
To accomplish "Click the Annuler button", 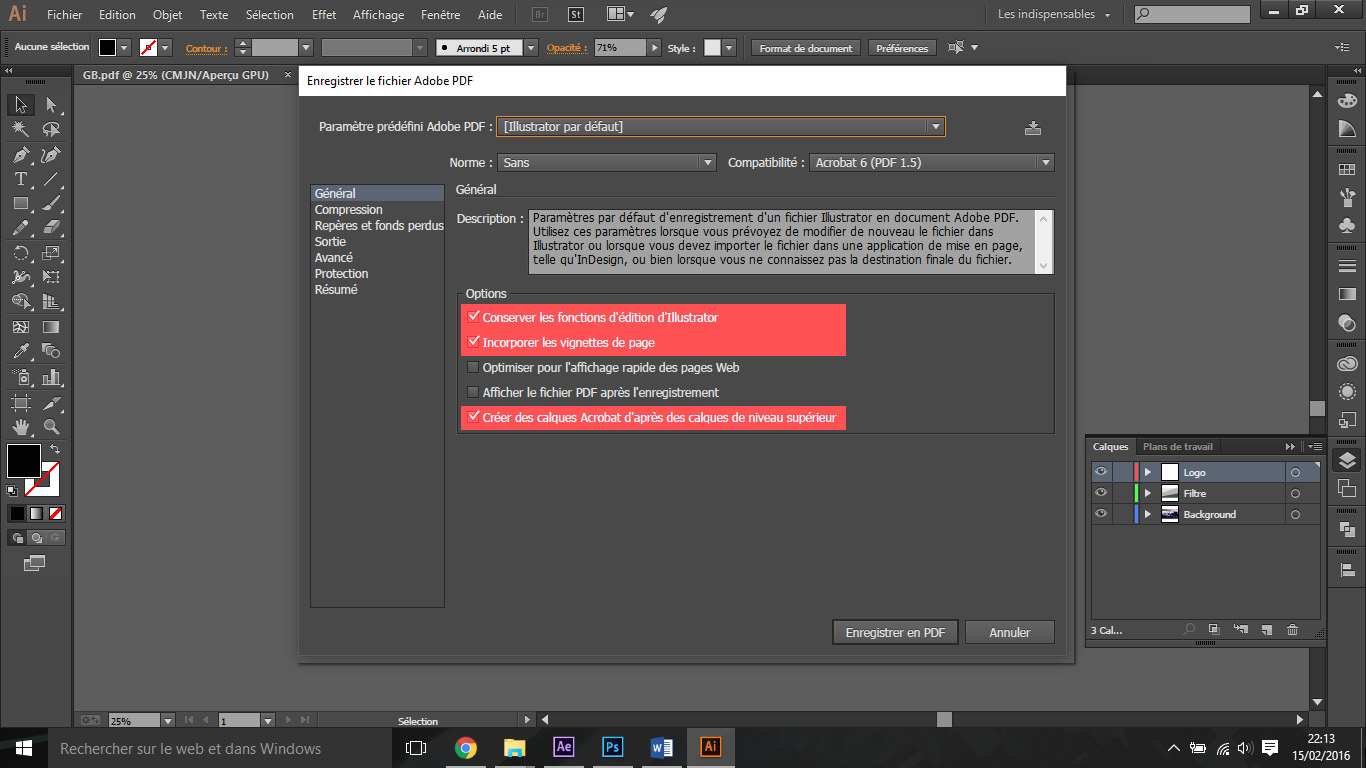I will coord(1010,633).
